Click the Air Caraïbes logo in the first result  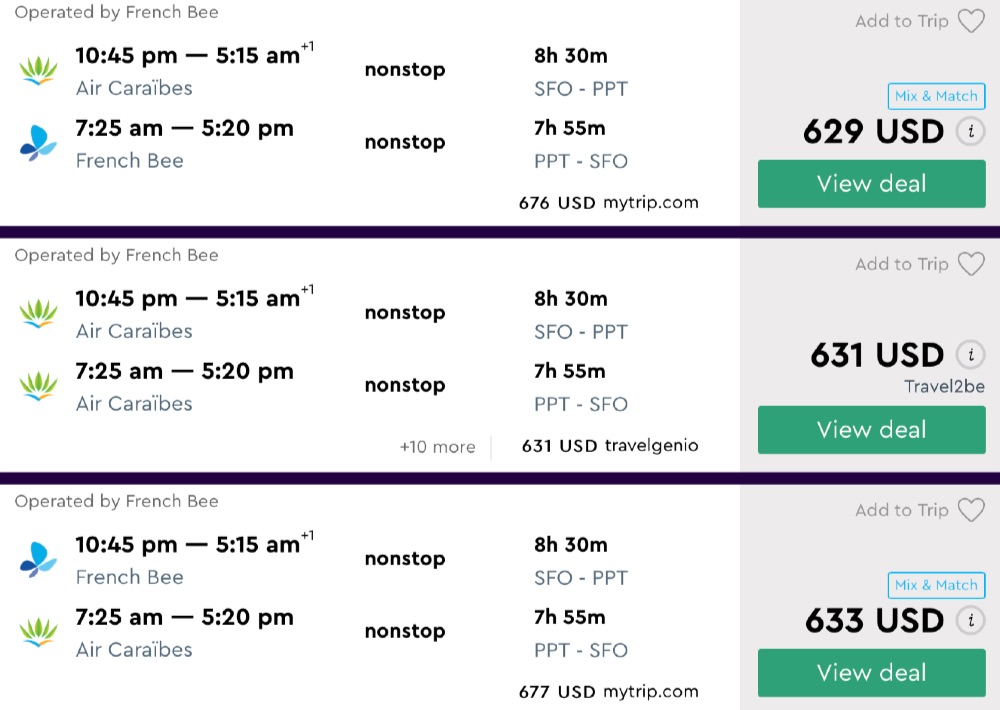tap(38, 71)
